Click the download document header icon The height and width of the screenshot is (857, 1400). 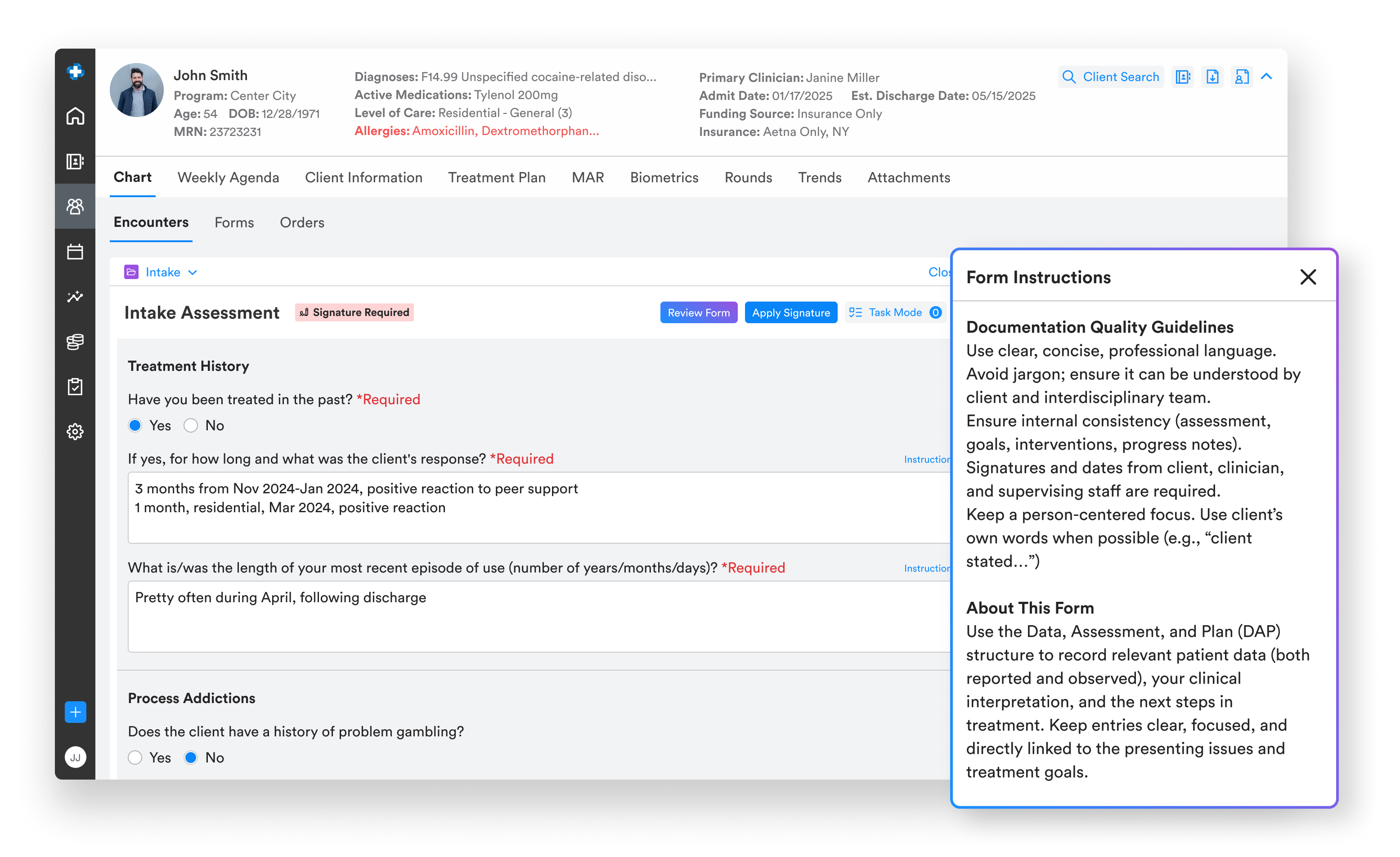1212,77
